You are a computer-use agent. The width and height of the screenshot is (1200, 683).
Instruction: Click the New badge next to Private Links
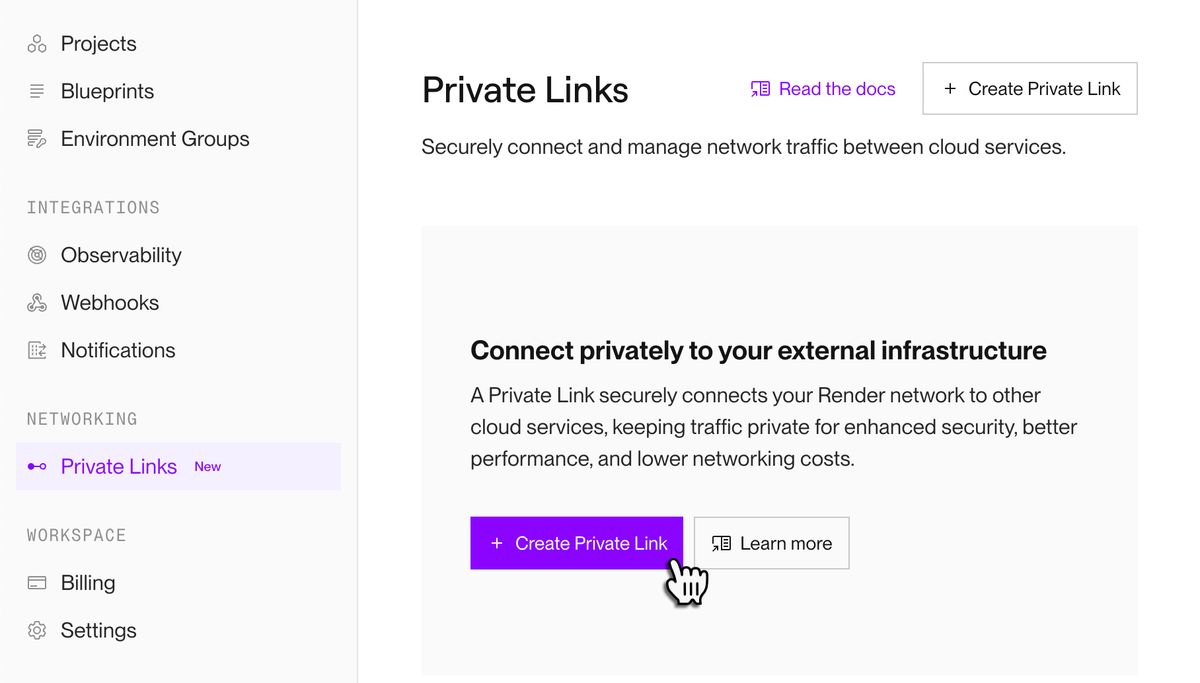[x=207, y=466]
